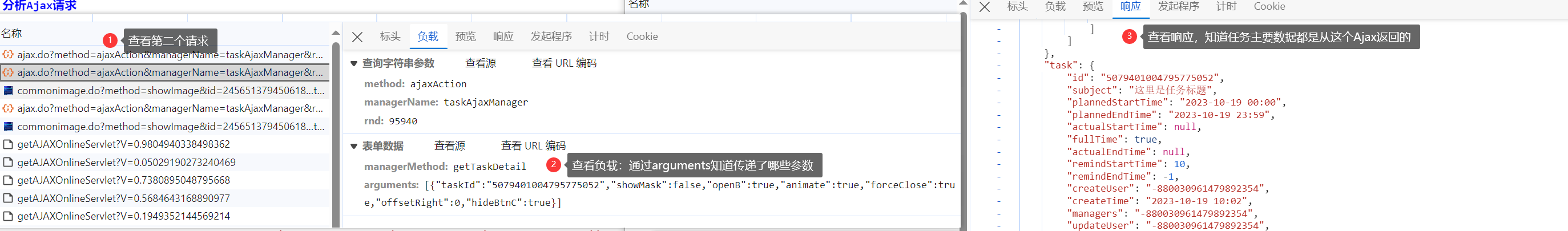This screenshot has height=231, width=1568.
Task: Click the document icon beside getAJAXOnlineServlet?V=0.9804940338498362
Action: tap(8, 145)
